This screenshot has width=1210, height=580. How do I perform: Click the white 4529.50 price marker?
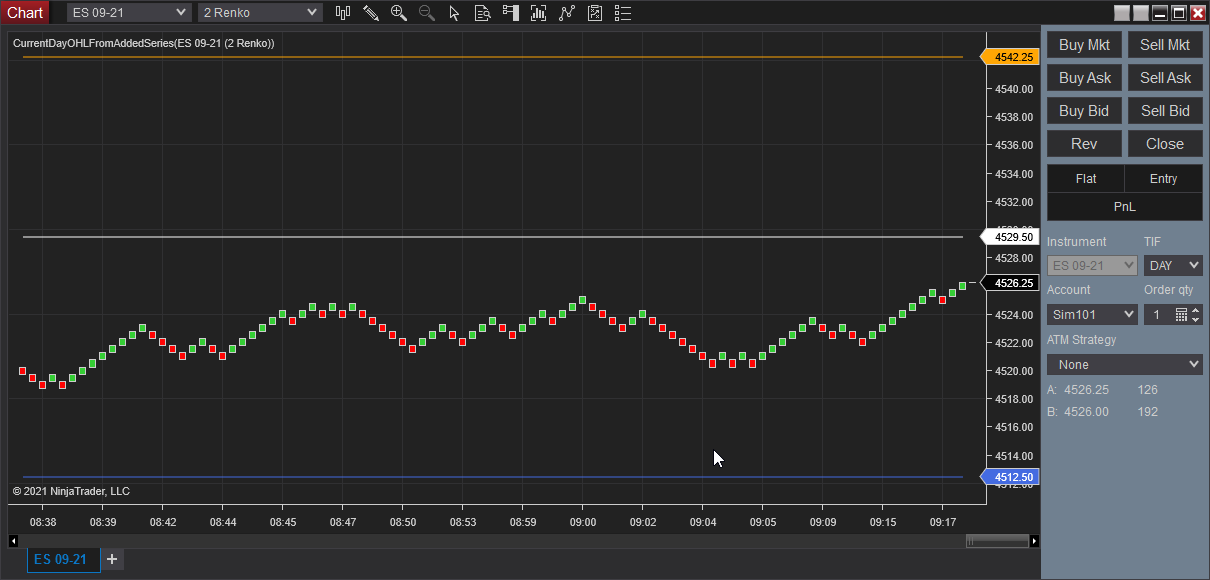point(1011,237)
